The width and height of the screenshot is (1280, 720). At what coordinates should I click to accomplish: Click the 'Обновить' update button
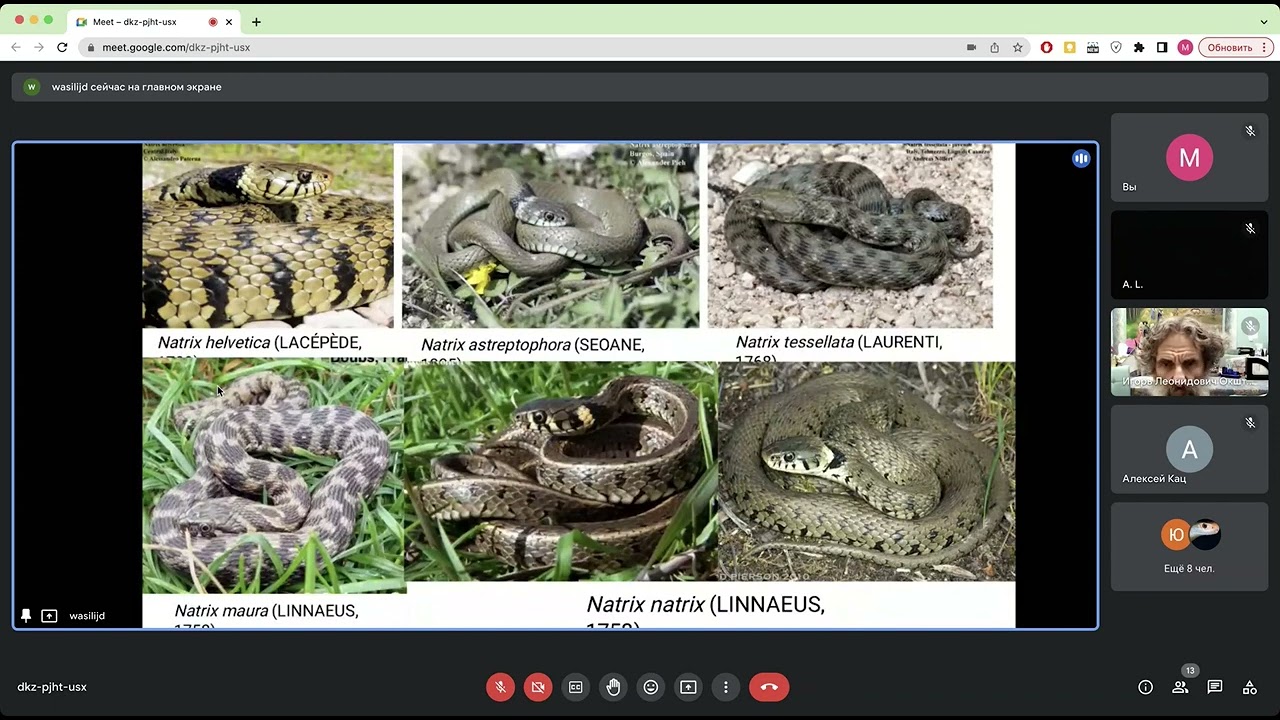1236,47
